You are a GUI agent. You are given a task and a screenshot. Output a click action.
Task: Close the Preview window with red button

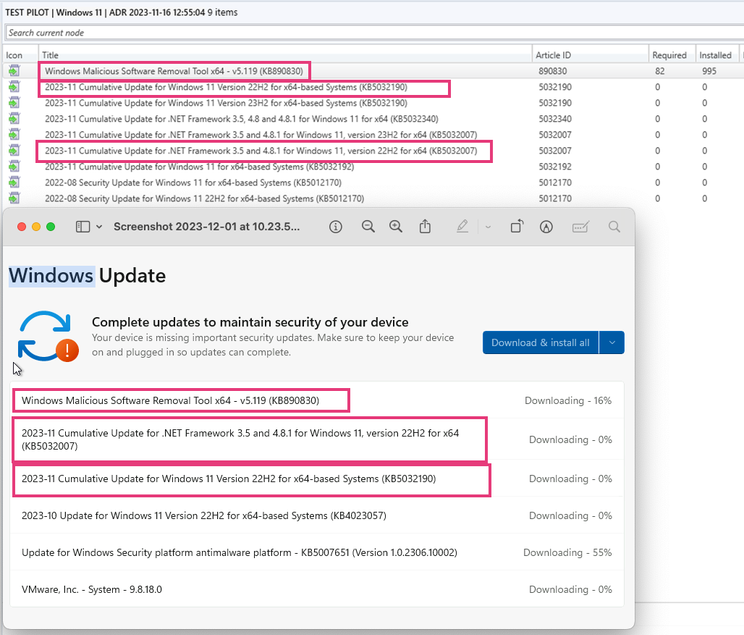click(x=21, y=227)
